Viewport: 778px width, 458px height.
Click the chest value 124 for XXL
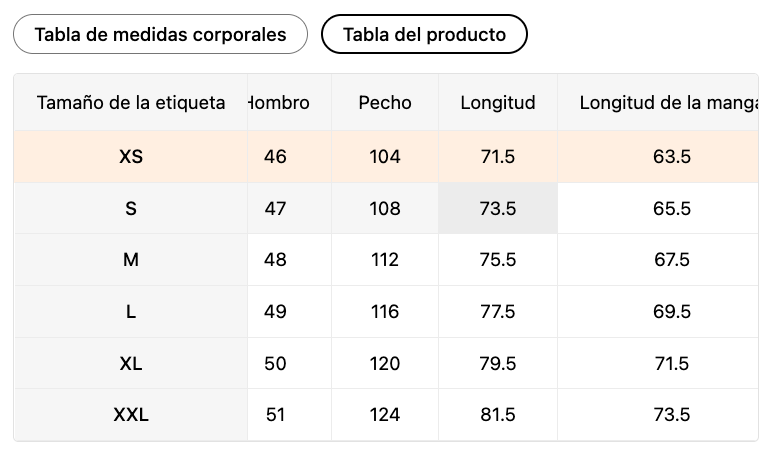[385, 415]
